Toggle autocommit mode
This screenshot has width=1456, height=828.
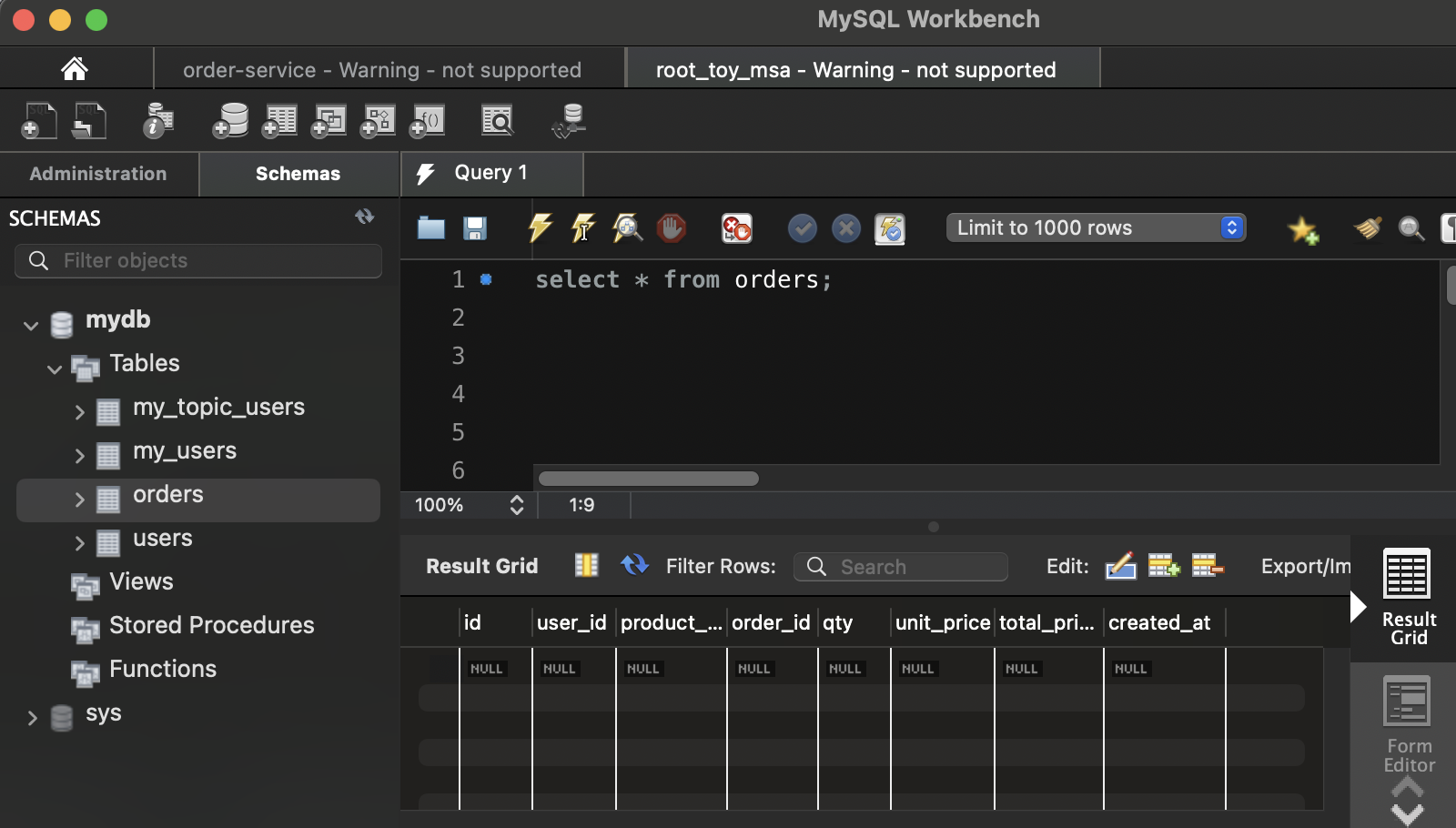(x=890, y=228)
